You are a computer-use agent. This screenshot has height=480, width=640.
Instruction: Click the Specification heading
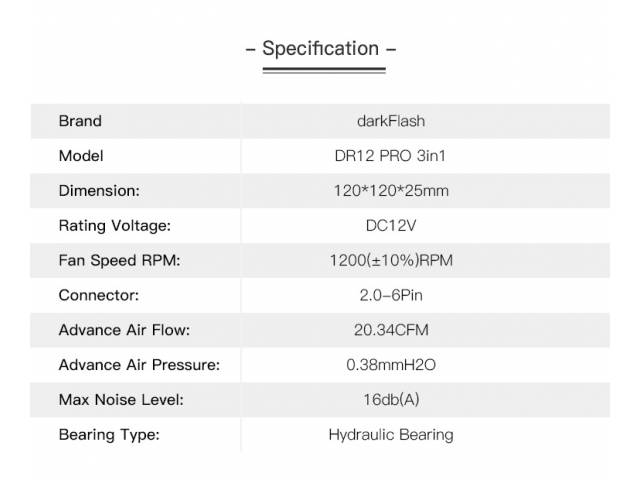pyautogui.click(x=320, y=49)
